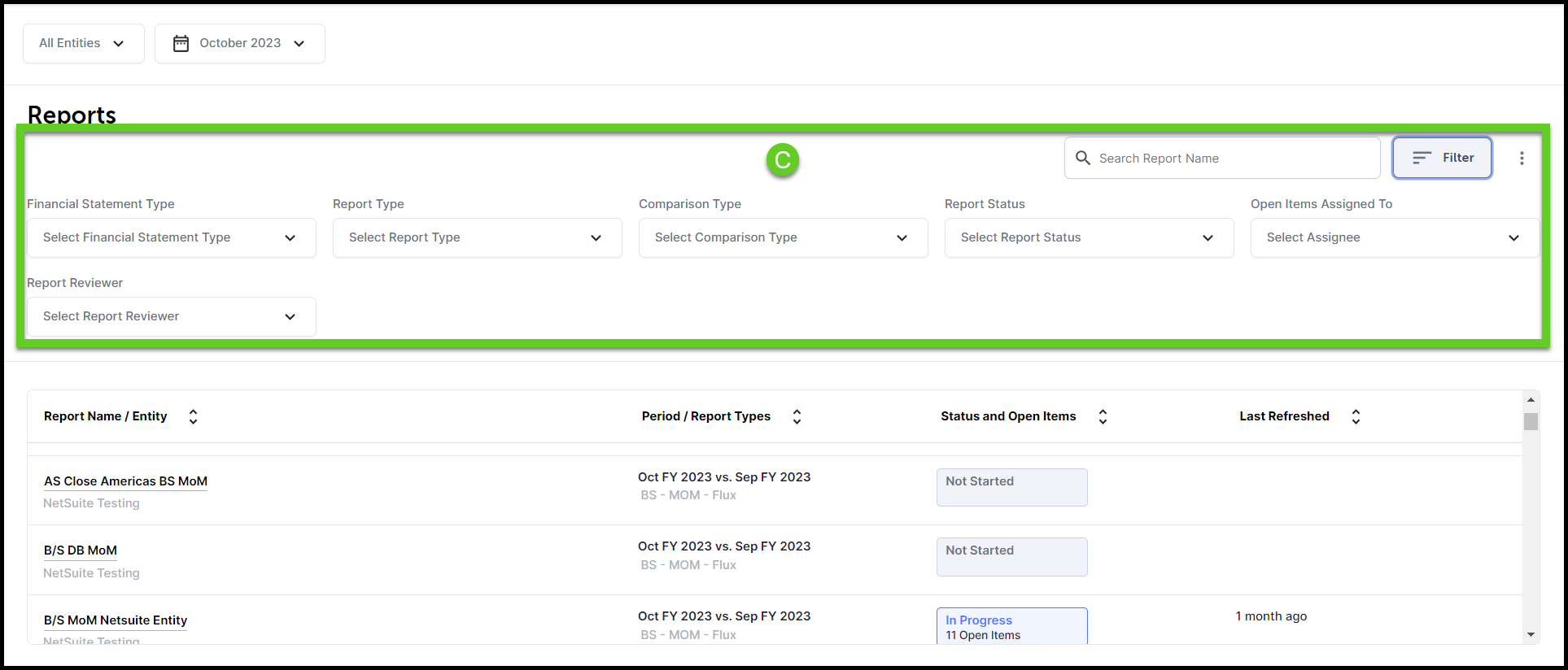Toggle the Filter button
Screen dimensions: 1568x670
[x=1442, y=158]
